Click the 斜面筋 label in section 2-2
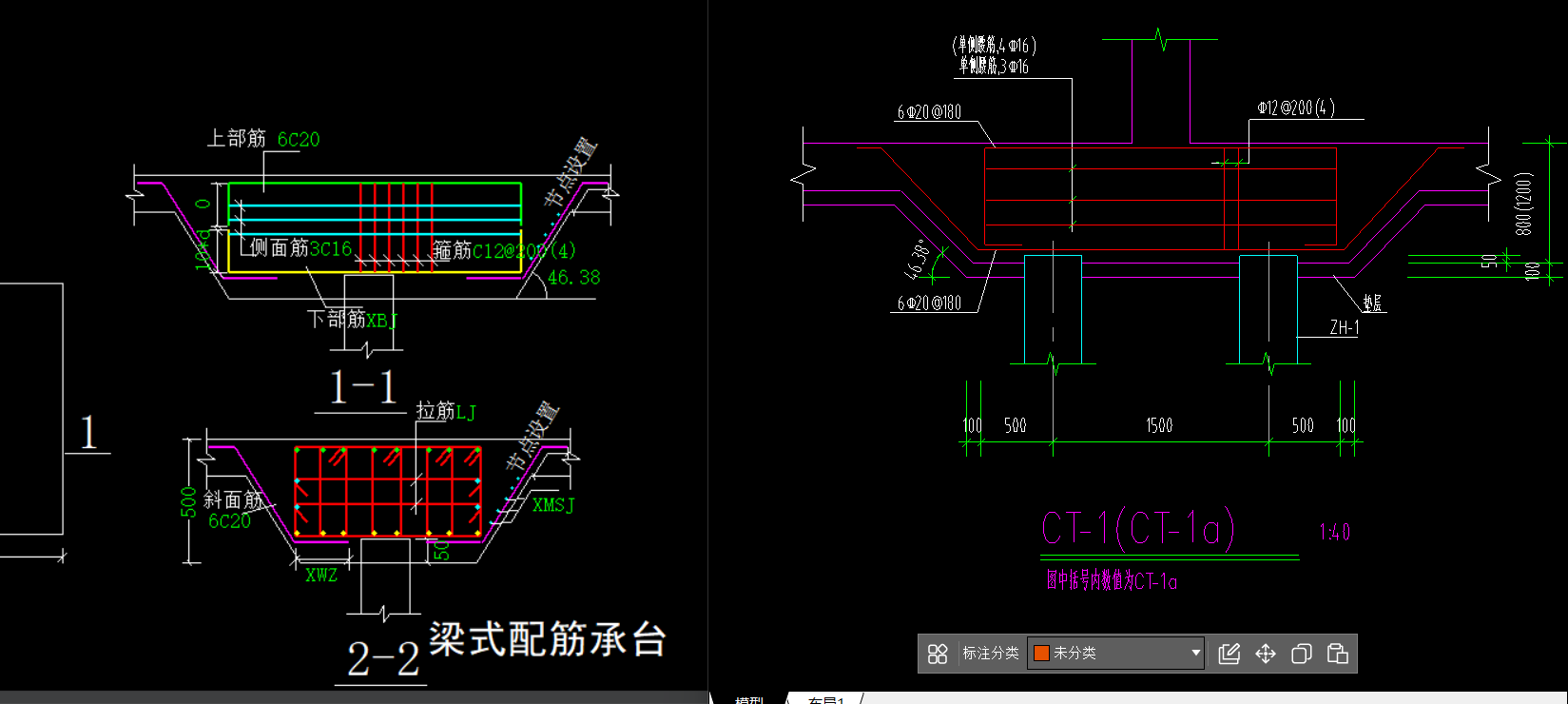 tap(233, 499)
